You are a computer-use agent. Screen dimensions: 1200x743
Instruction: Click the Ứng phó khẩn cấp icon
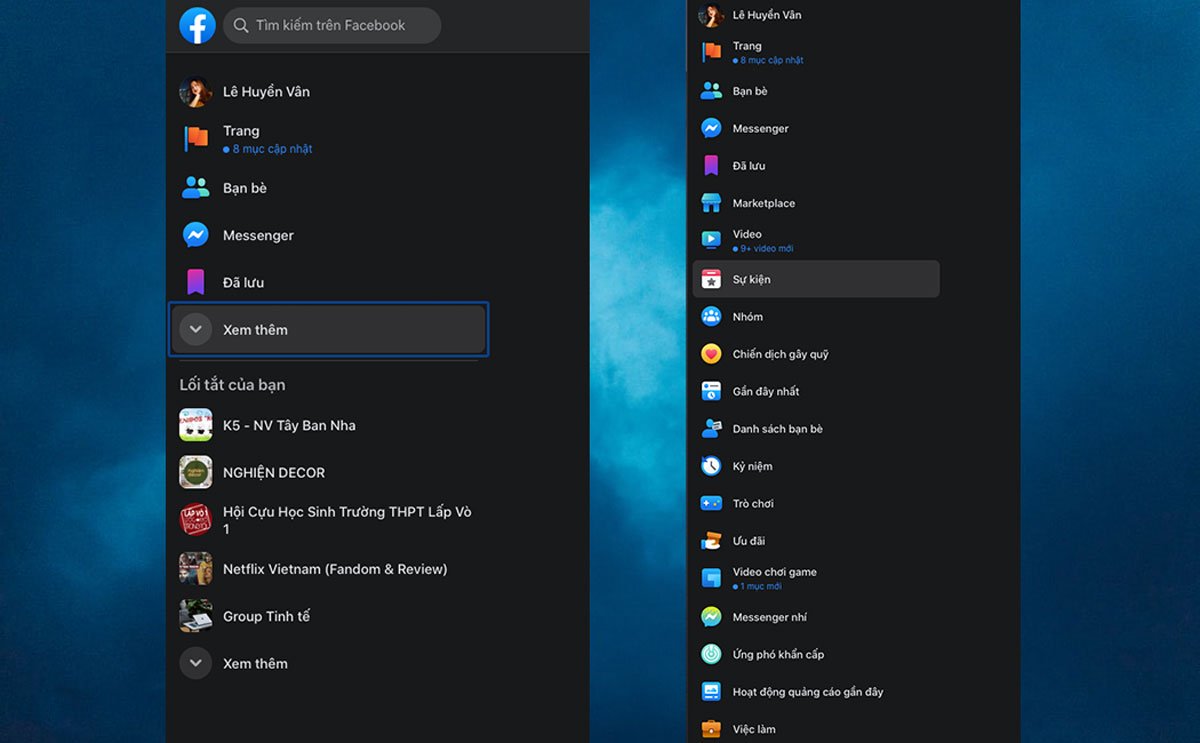click(711, 654)
